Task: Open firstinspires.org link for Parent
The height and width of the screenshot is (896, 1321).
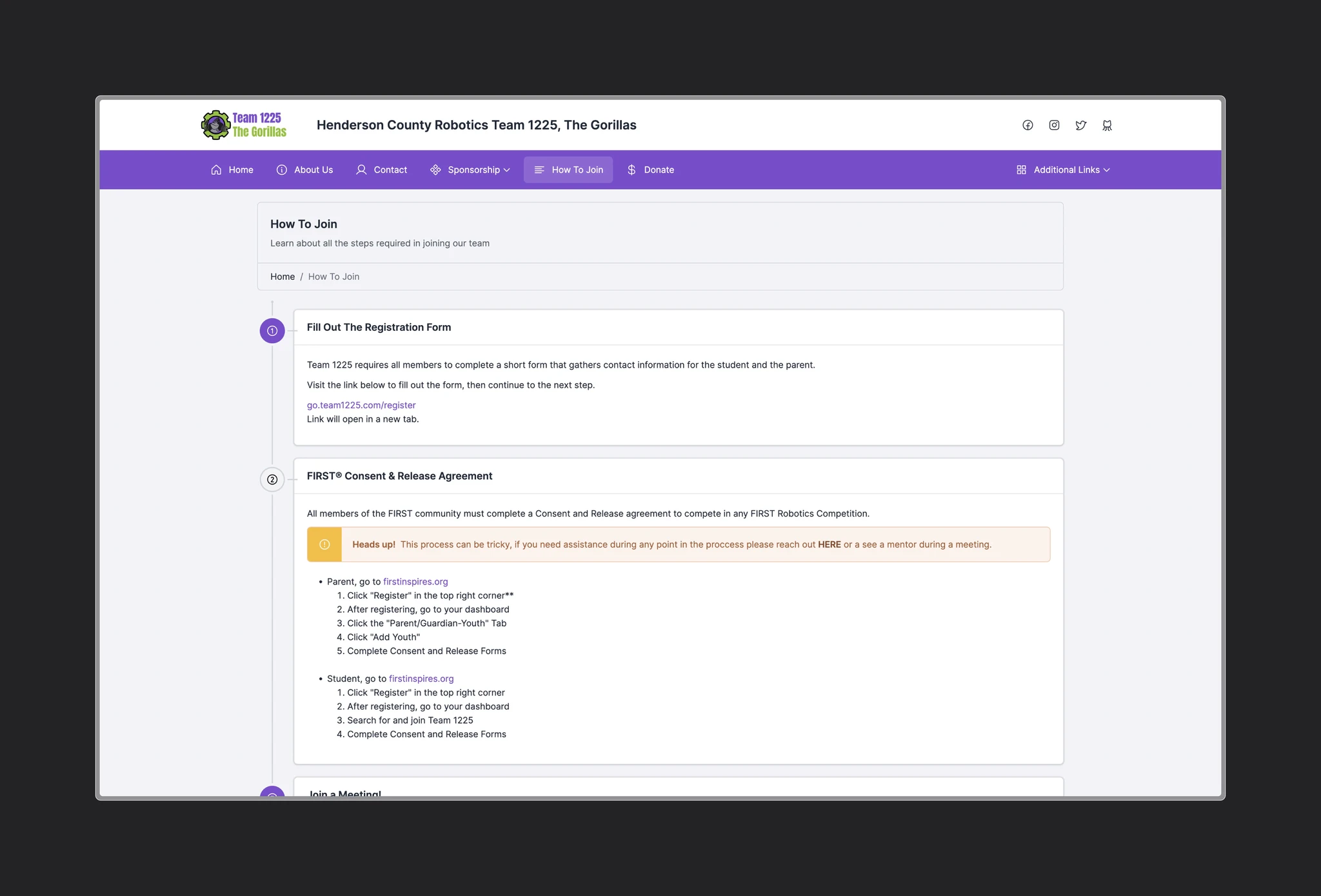Action: coord(415,581)
